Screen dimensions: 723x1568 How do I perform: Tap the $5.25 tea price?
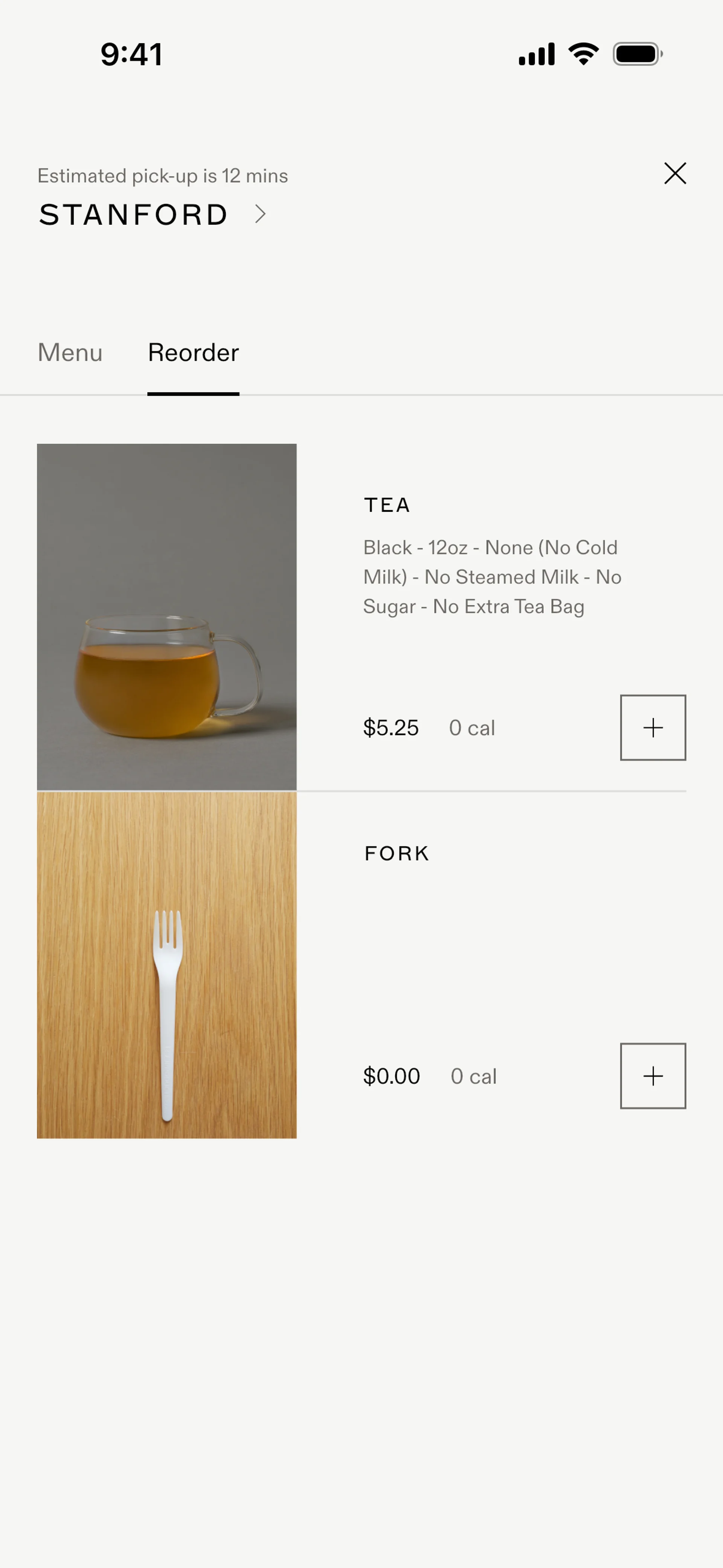[x=391, y=728]
